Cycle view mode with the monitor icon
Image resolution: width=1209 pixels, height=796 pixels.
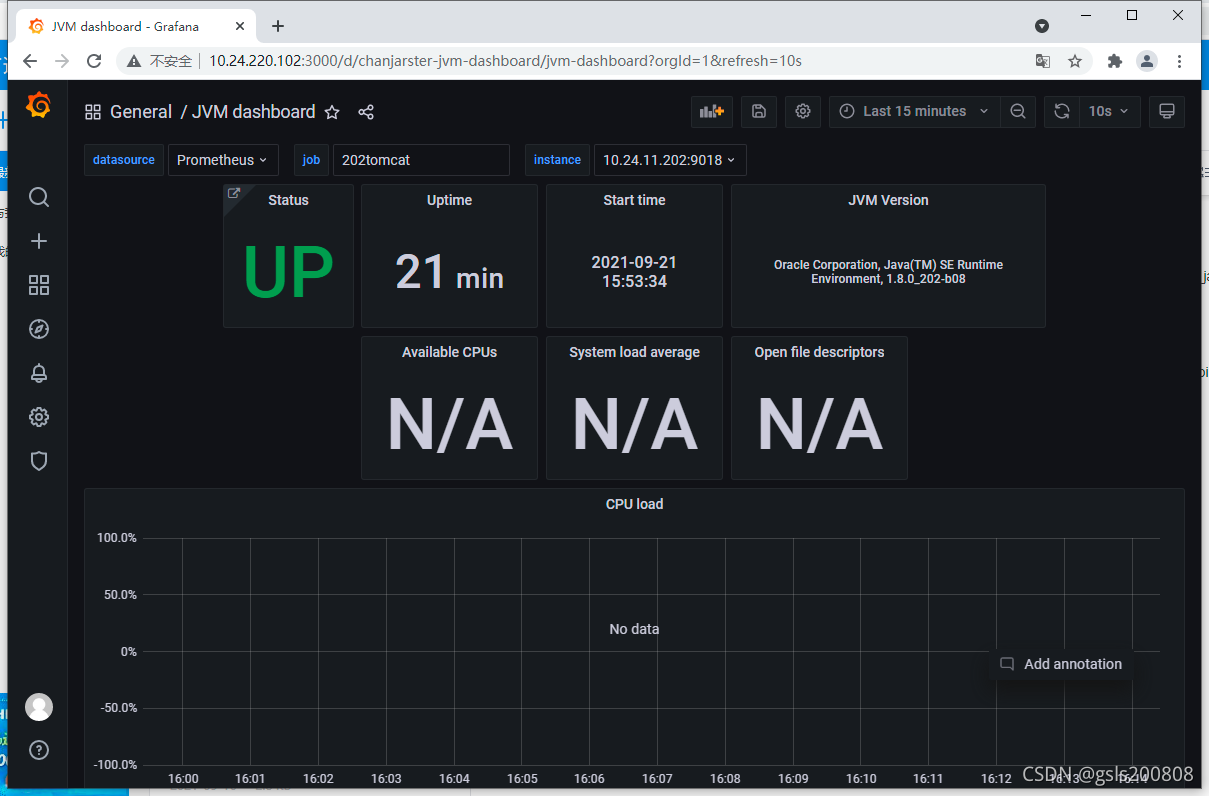tap(1166, 111)
